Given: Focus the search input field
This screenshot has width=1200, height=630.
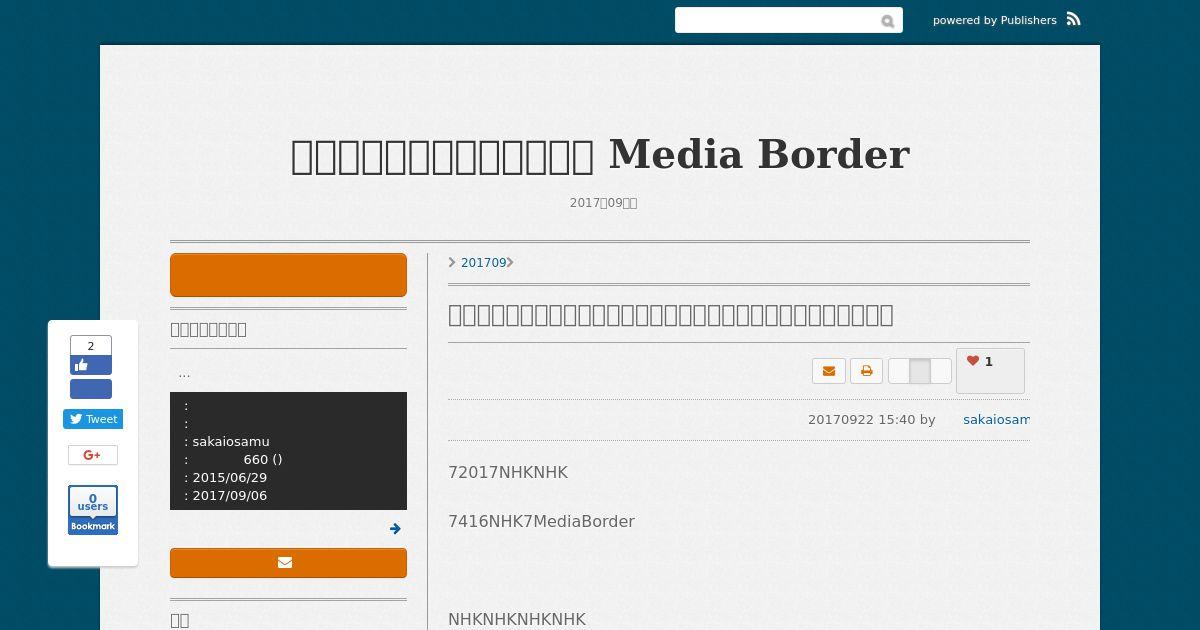Looking at the screenshot, I should point(776,20).
